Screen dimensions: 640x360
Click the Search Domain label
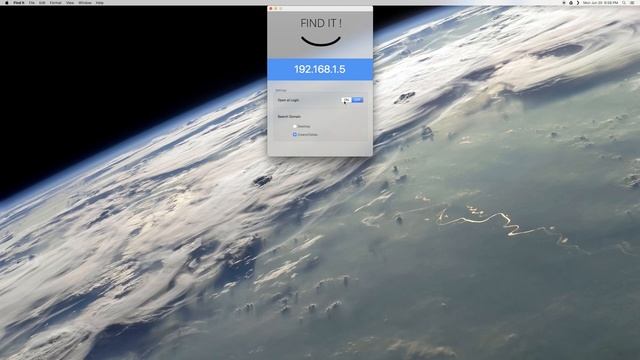click(289, 116)
